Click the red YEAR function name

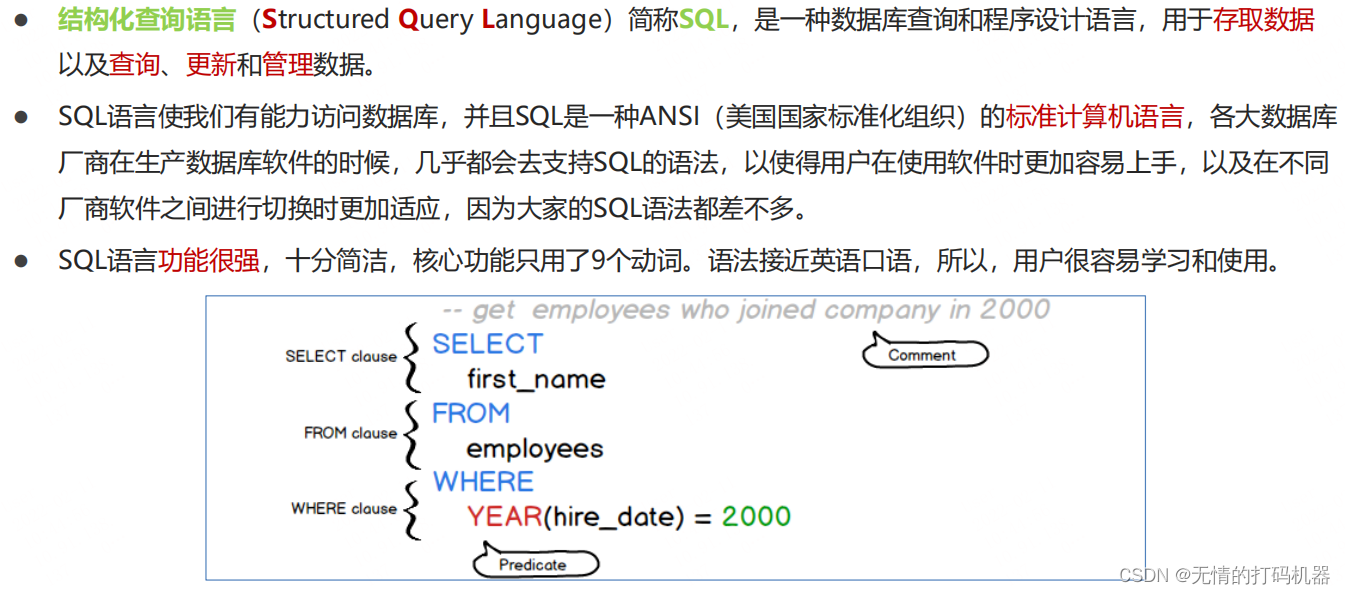[504, 517]
